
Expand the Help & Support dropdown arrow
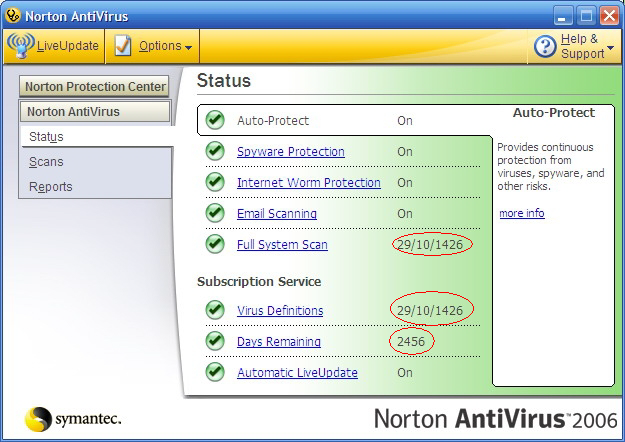click(x=610, y=48)
